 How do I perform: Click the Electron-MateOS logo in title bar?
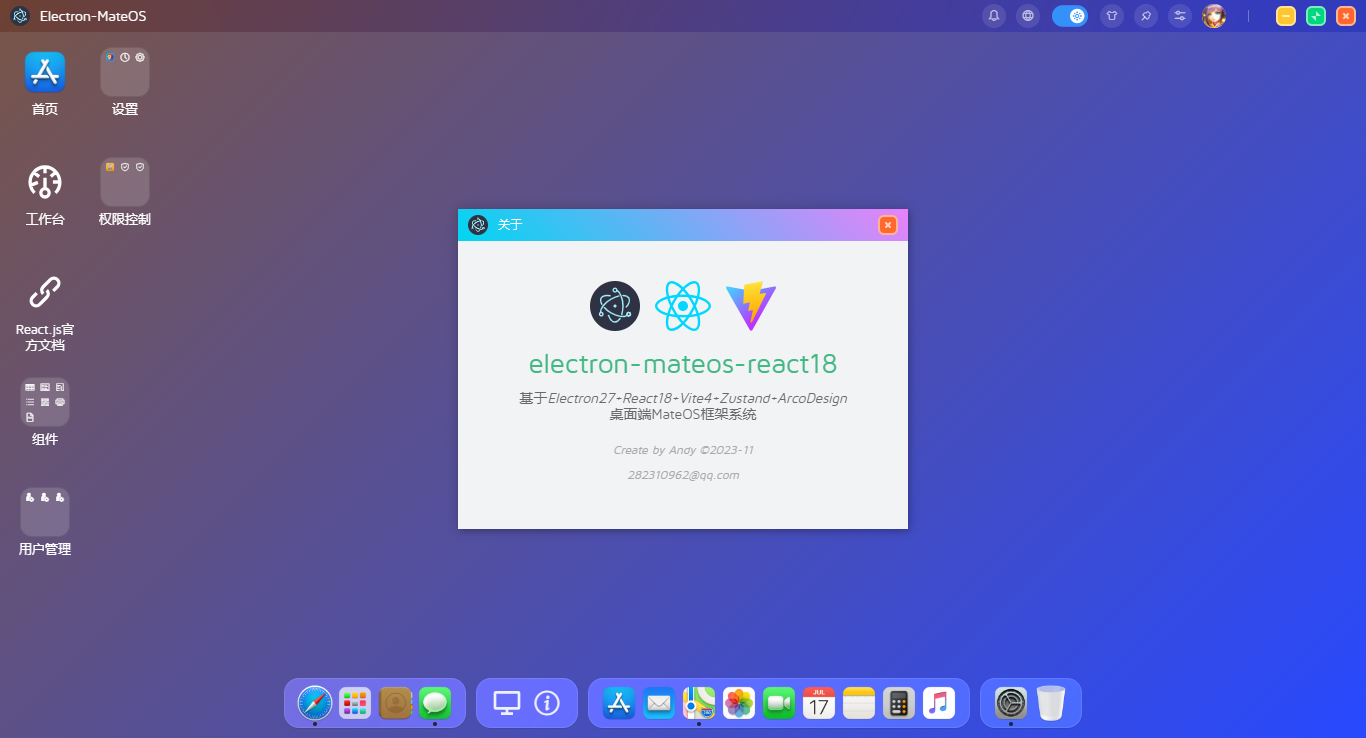pos(20,16)
